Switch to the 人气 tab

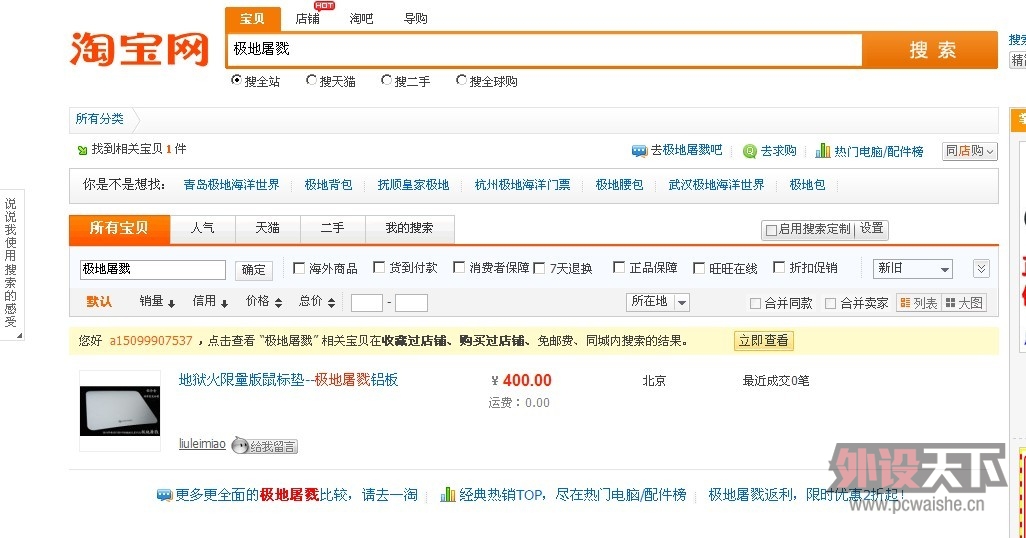(203, 228)
